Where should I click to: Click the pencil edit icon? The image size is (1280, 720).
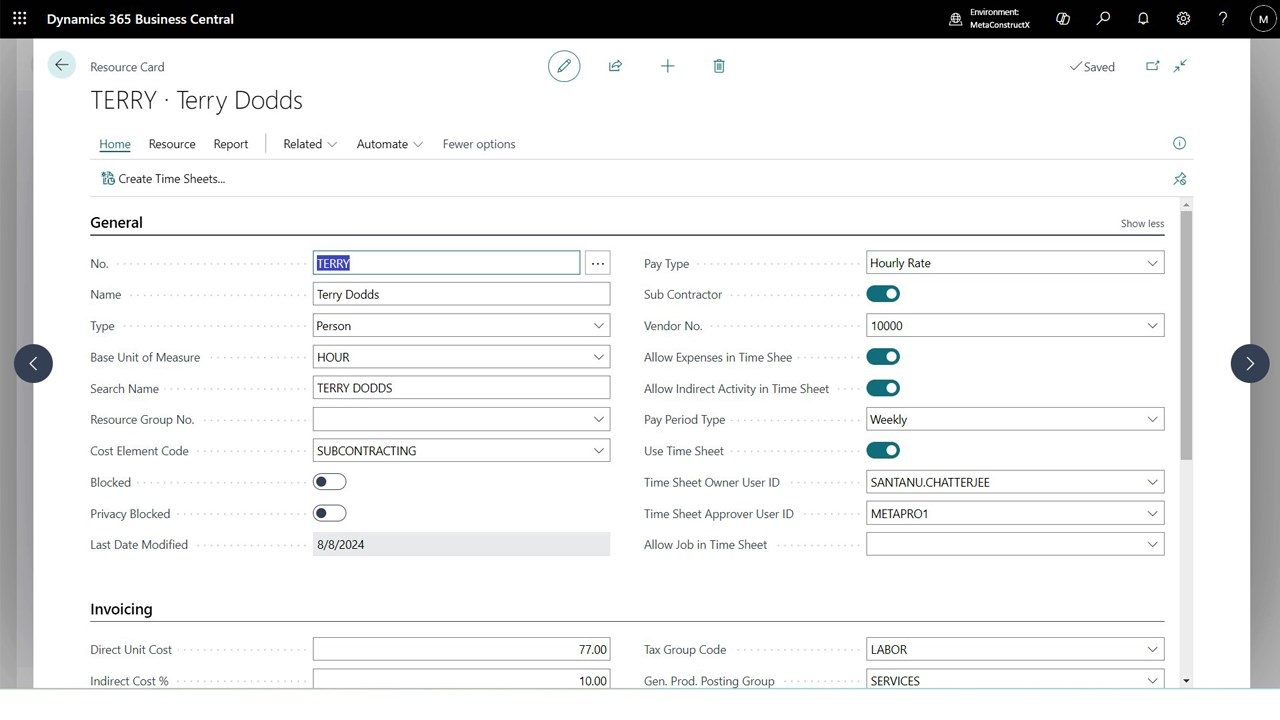564,66
